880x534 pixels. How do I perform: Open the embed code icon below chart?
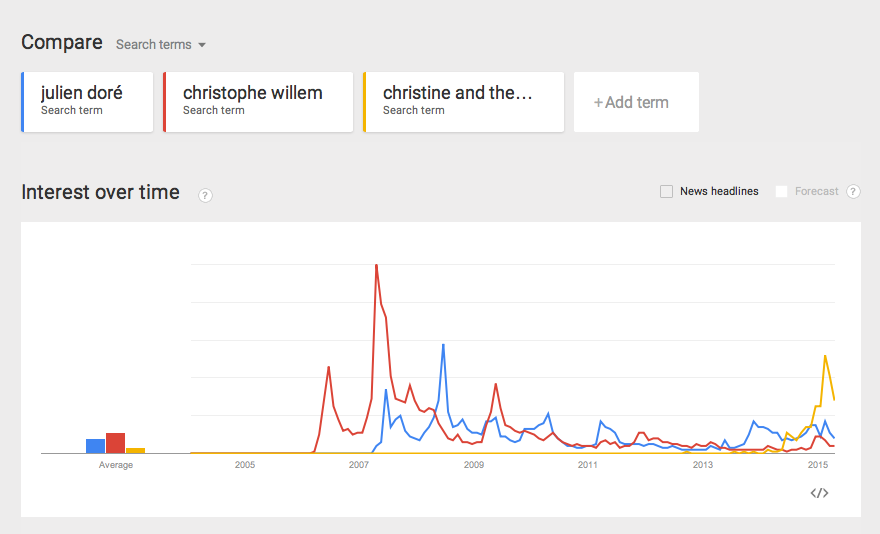point(819,493)
